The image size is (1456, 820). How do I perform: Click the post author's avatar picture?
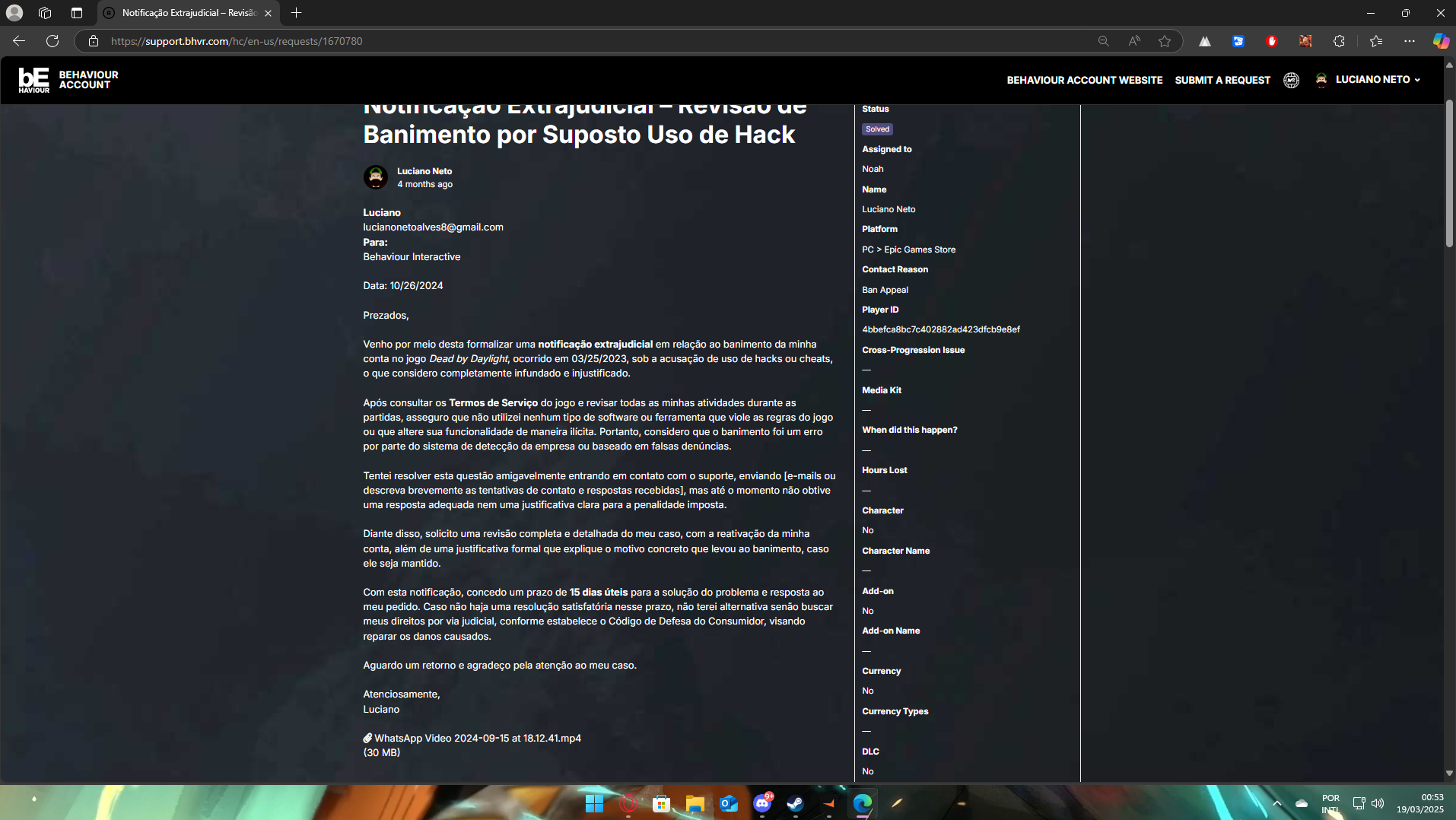pos(375,177)
